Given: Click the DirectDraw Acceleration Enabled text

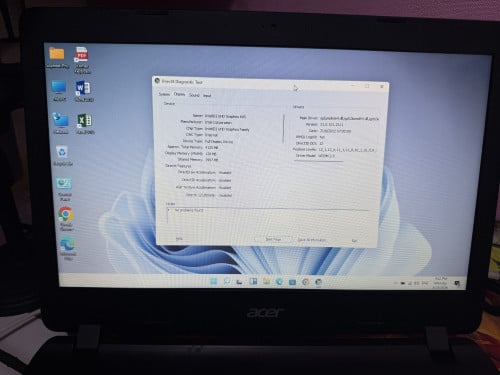Looking at the screenshot, I should tap(225, 173).
